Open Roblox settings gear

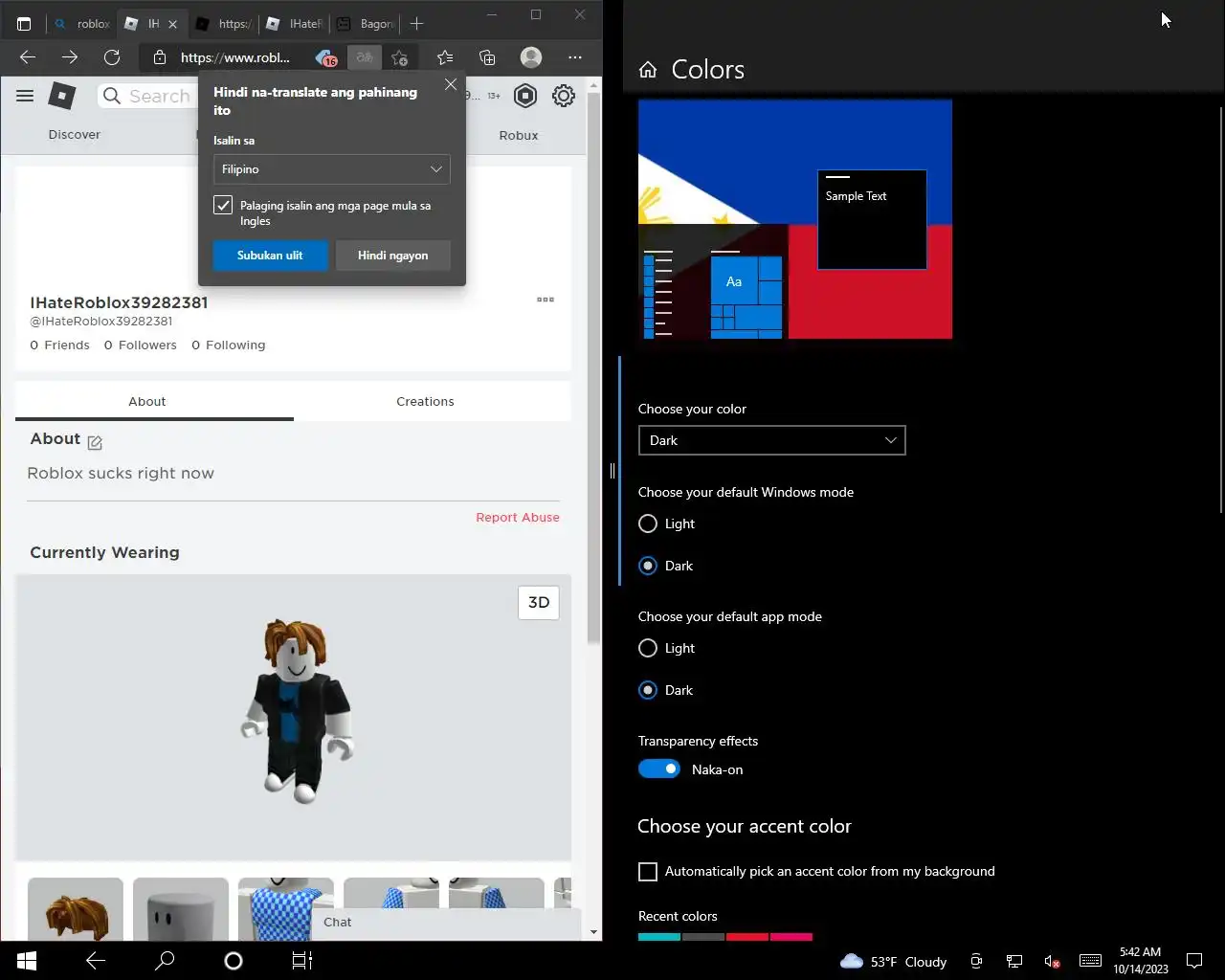[564, 96]
